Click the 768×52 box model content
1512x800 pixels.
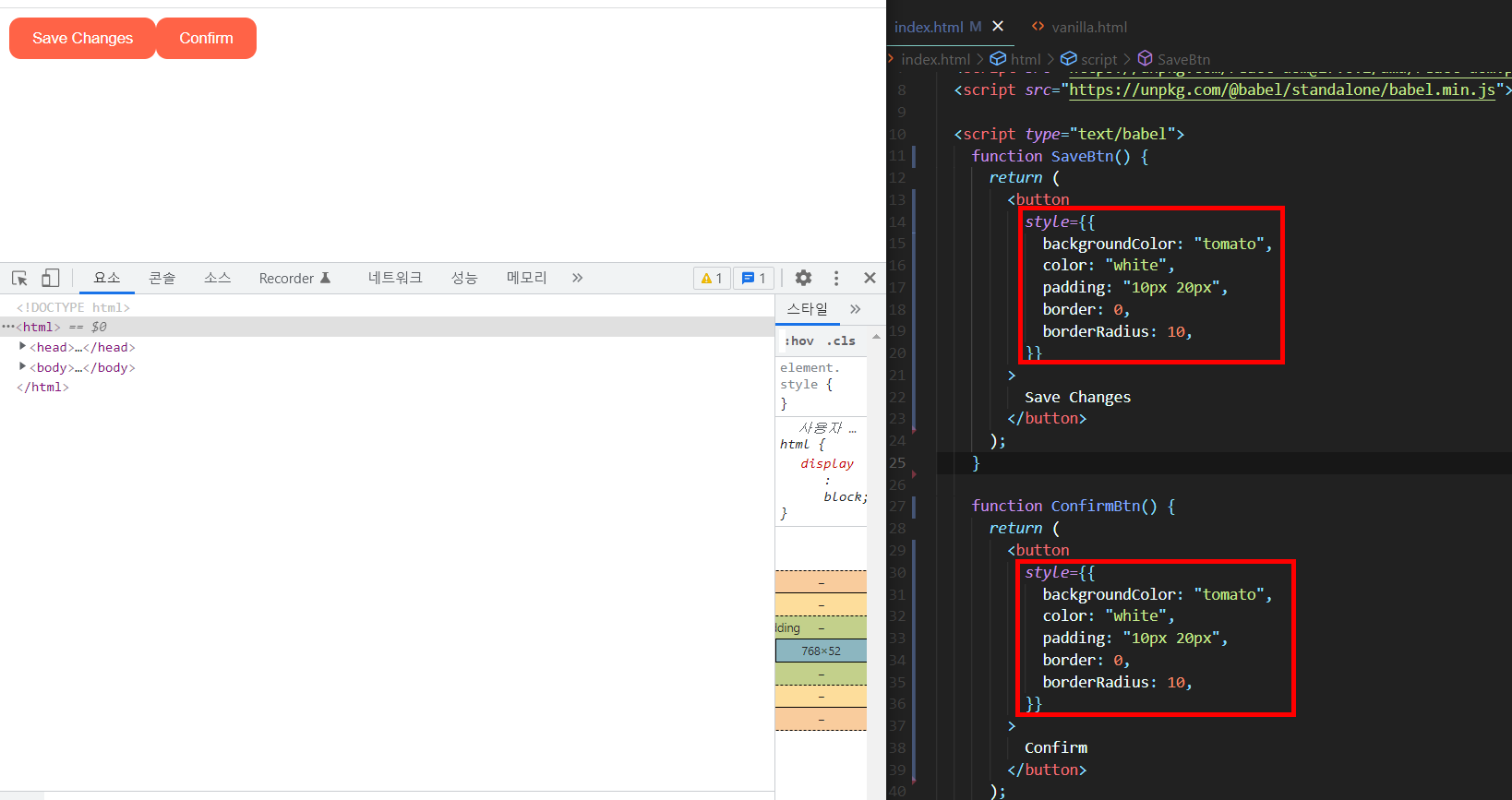(821, 651)
